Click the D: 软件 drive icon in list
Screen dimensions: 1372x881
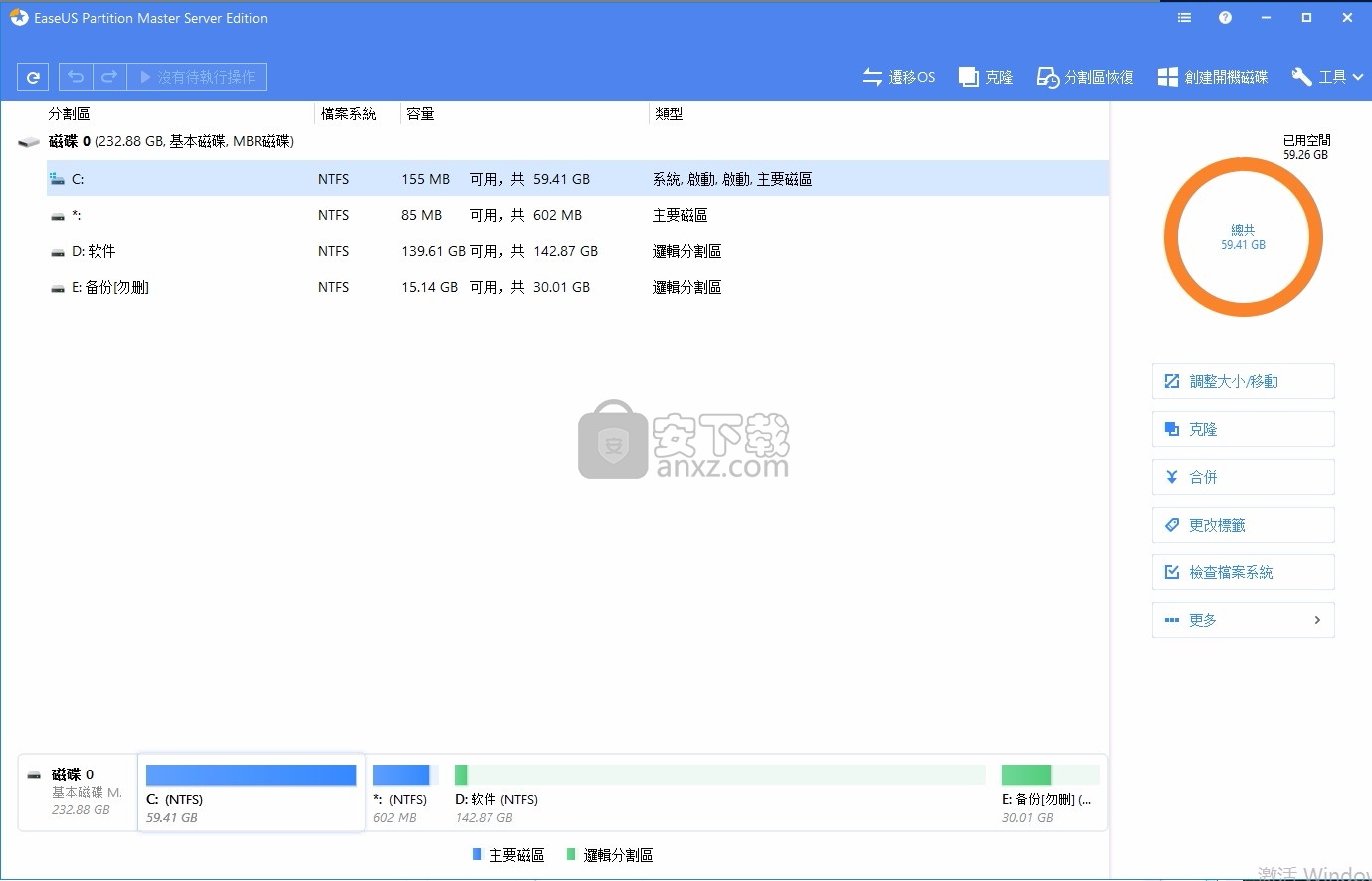point(58,252)
